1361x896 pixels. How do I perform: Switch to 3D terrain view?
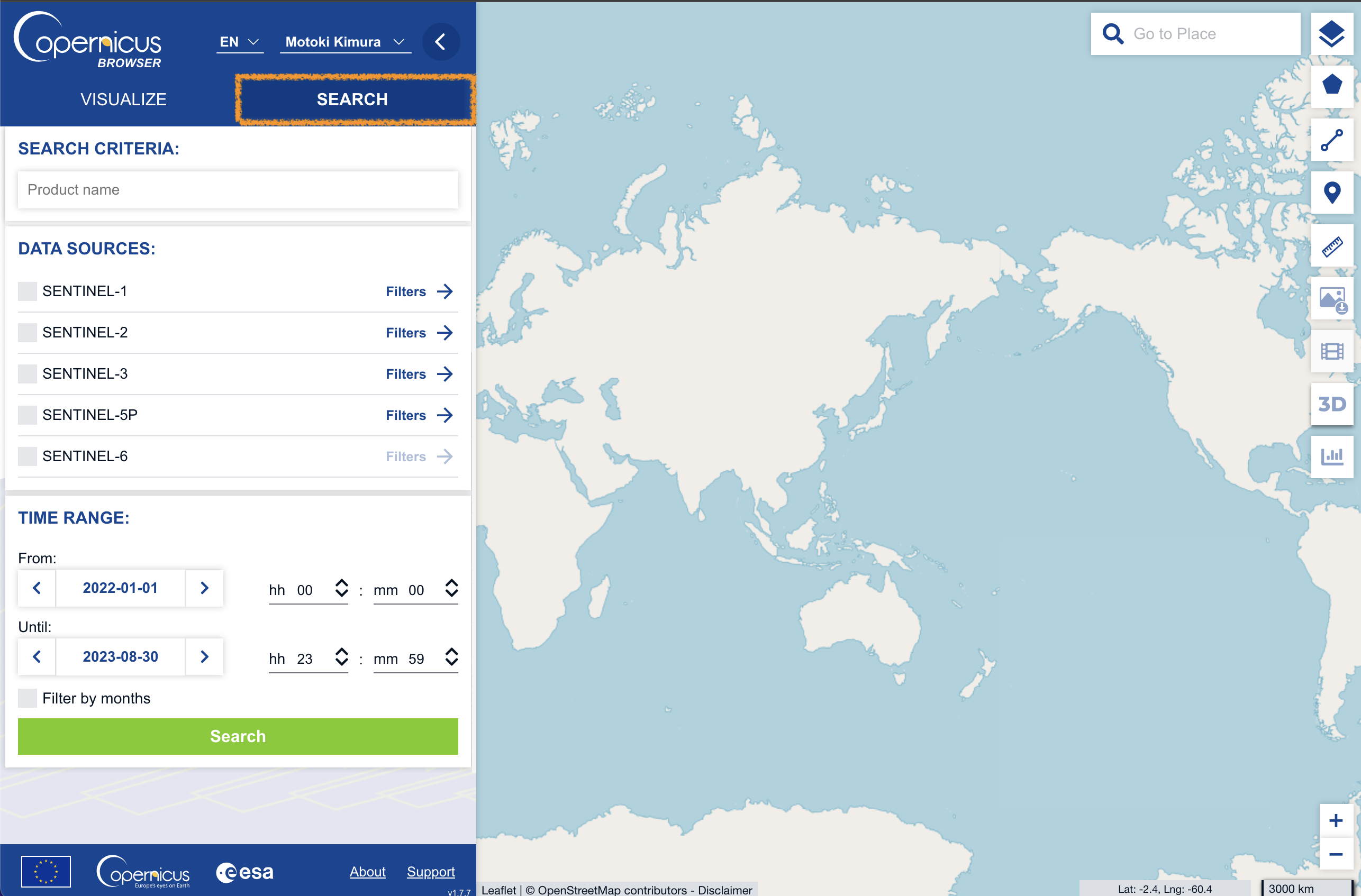(x=1331, y=404)
